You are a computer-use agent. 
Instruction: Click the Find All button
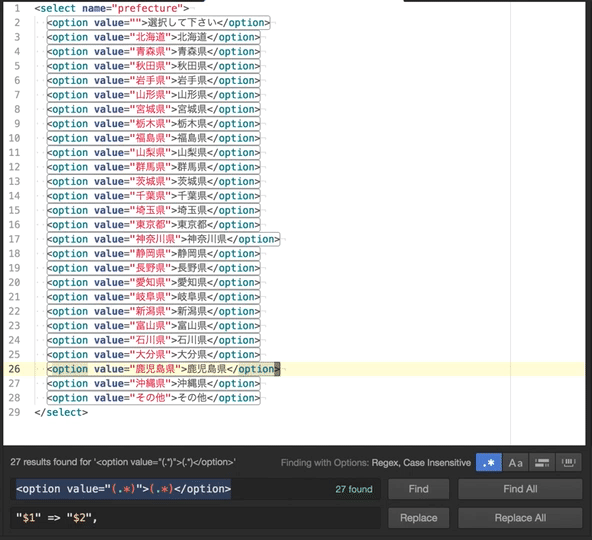pyautogui.click(x=520, y=489)
